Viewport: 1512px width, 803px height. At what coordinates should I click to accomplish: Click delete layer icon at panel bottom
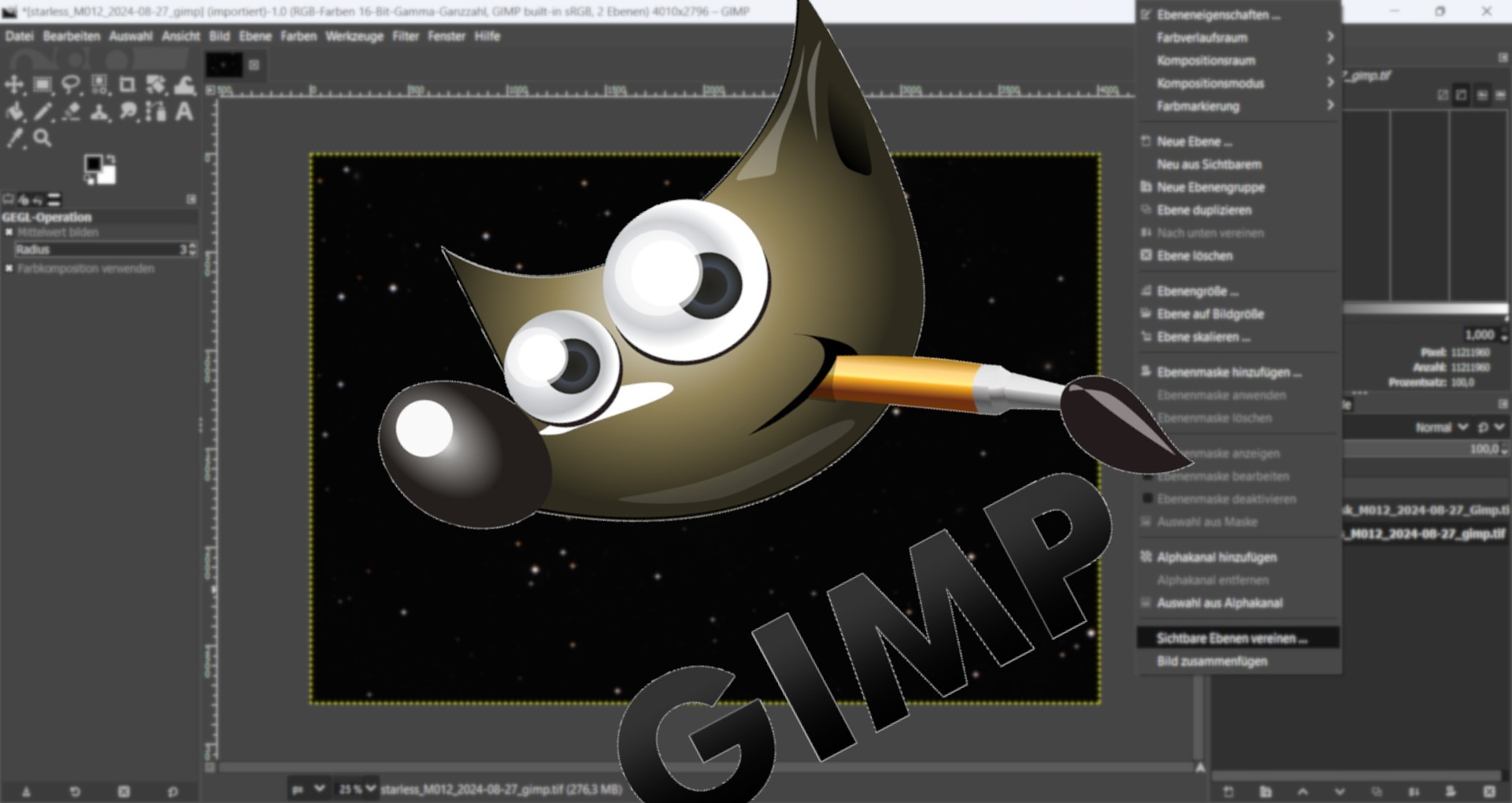[x=1488, y=791]
